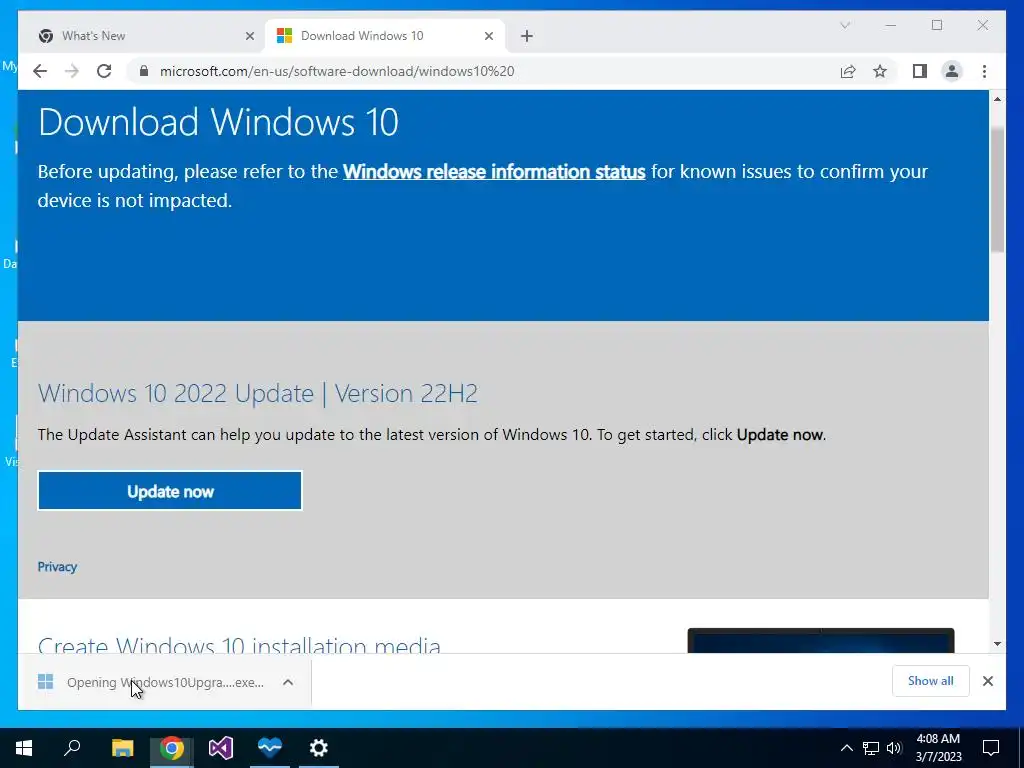
Task: Open taskbar search magnifier
Action: pos(72,748)
